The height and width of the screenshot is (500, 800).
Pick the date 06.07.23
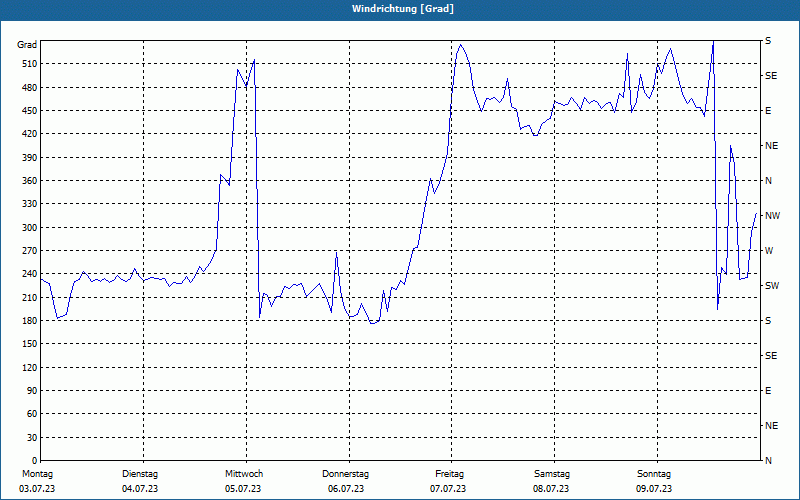click(x=346, y=489)
